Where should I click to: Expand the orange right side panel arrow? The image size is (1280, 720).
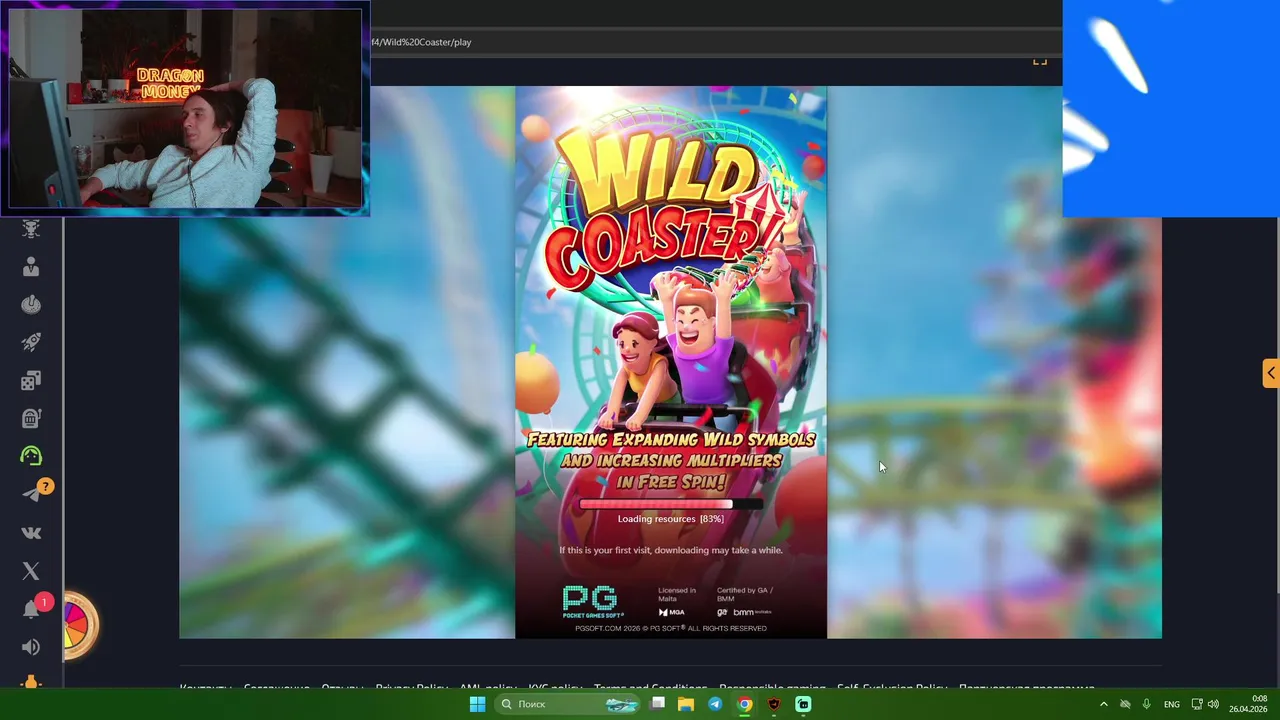pyautogui.click(x=1271, y=373)
